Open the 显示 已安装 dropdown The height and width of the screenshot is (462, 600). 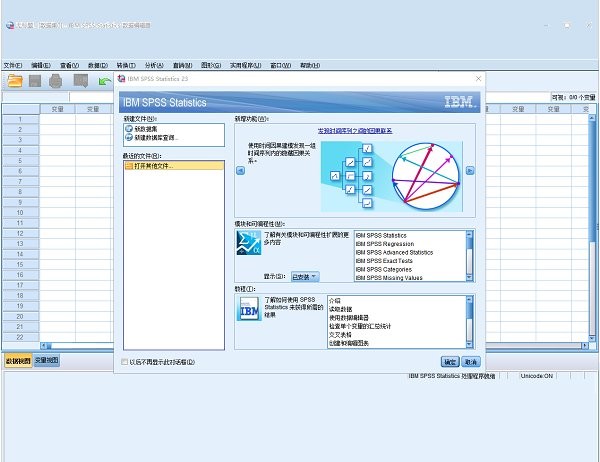point(304,276)
